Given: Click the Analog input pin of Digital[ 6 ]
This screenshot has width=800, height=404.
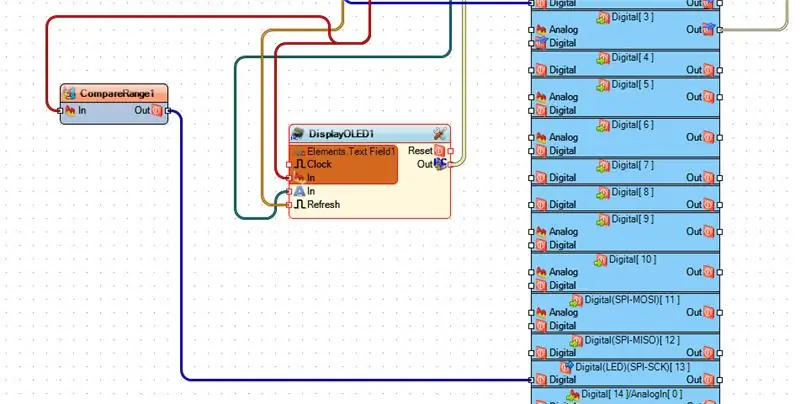Looking at the screenshot, I should point(531,137).
